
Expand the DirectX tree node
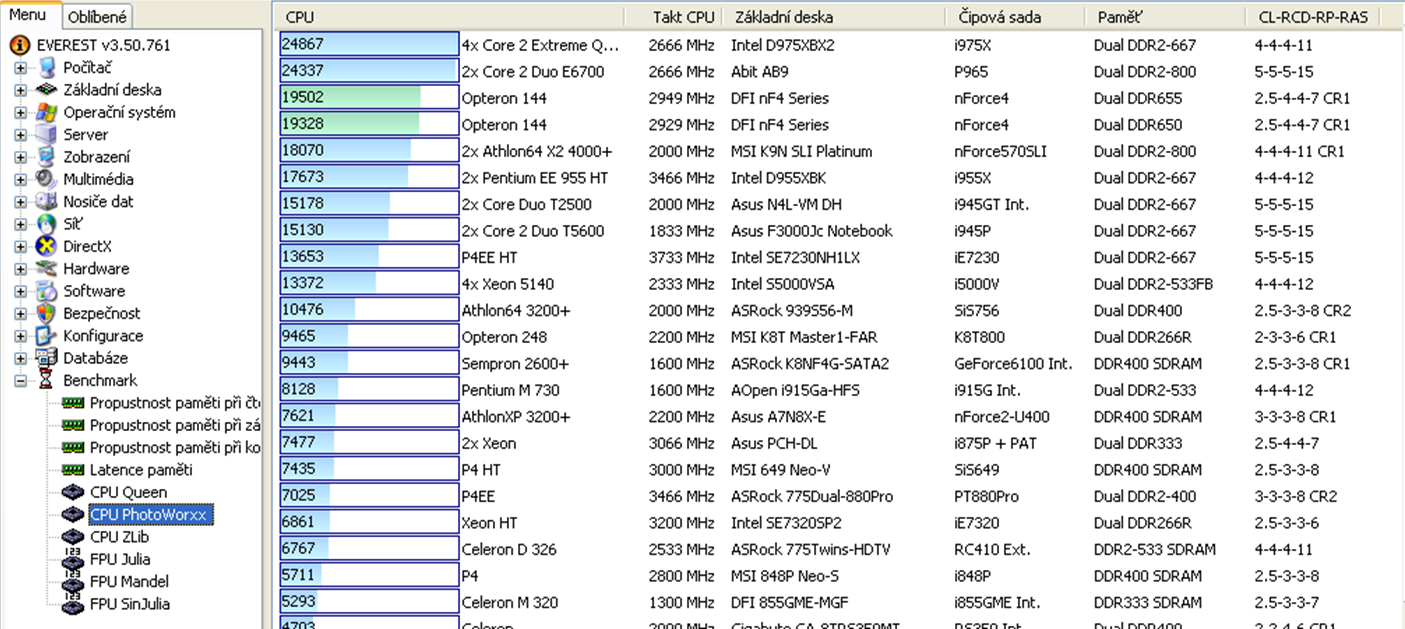20,247
